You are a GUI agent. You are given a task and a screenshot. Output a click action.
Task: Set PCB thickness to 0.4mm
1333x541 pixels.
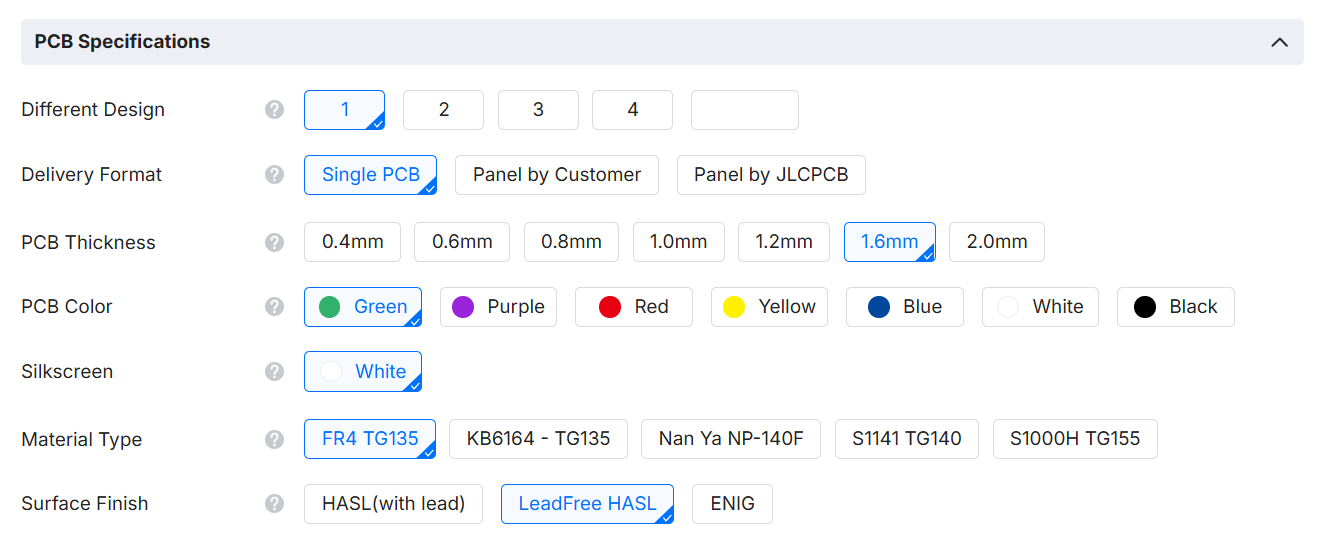tap(352, 242)
